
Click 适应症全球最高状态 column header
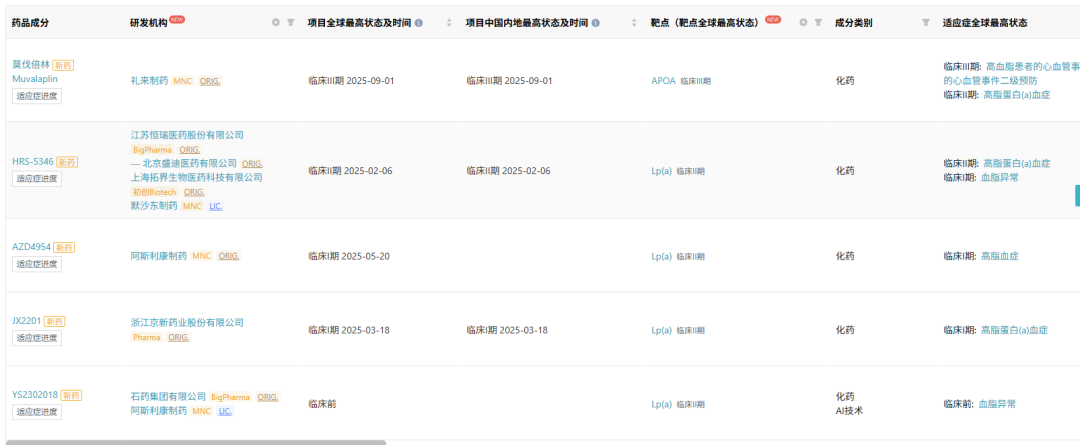(985, 23)
